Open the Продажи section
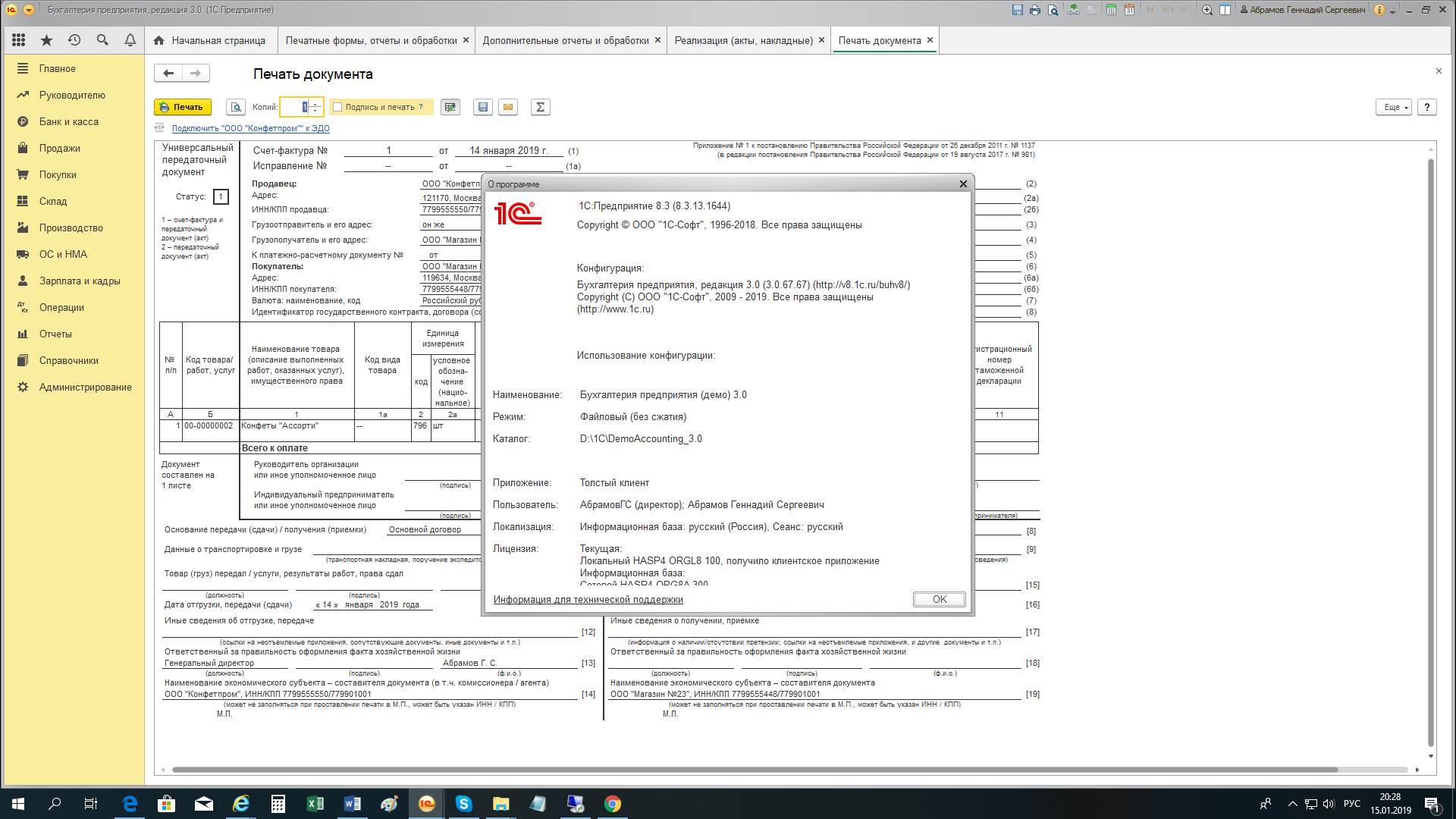Image resolution: width=1456 pixels, height=819 pixels. [74, 148]
